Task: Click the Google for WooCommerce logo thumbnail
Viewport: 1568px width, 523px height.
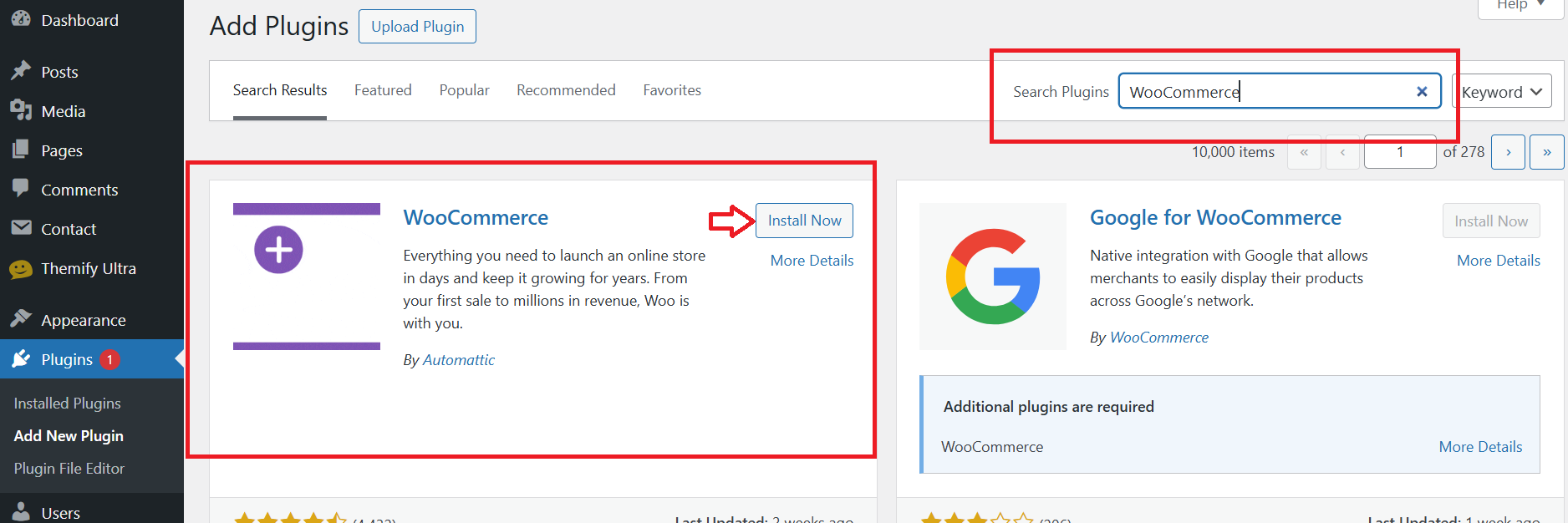Action: pyautogui.click(x=993, y=277)
